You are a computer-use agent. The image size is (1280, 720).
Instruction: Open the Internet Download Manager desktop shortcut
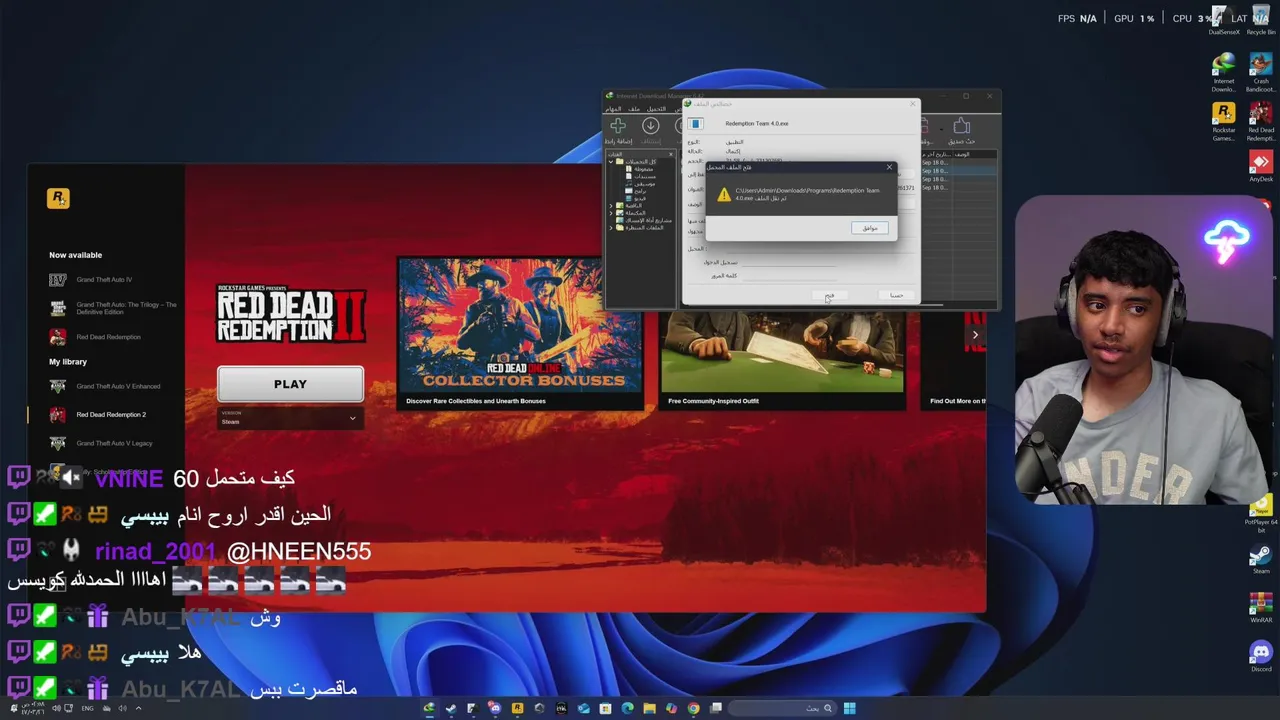coord(1224,74)
